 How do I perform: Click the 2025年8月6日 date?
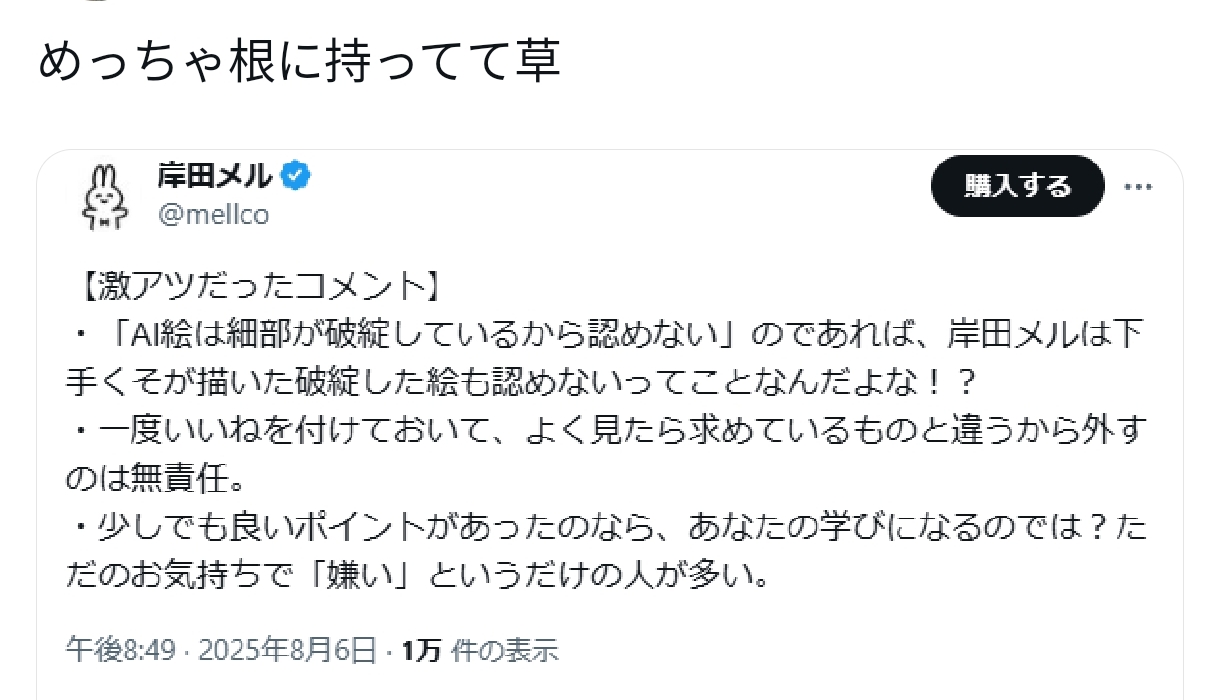(287, 651)
